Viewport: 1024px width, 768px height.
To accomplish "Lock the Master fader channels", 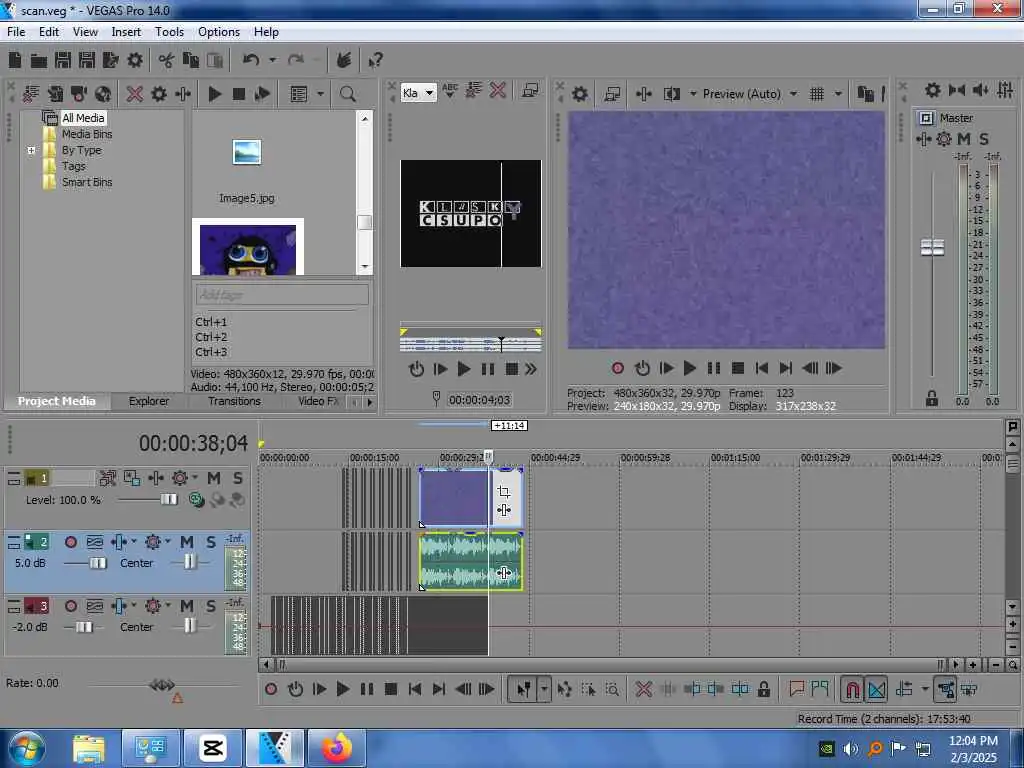I will [x=931, y=398].
